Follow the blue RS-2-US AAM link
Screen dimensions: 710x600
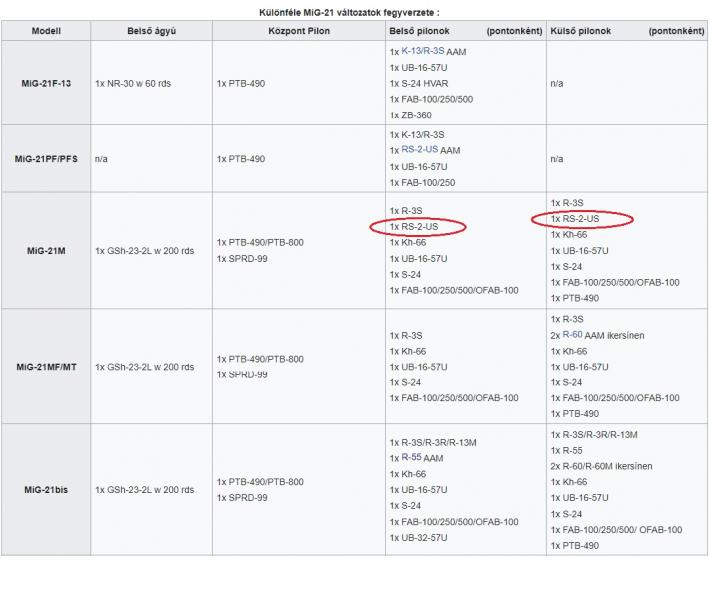419,149
